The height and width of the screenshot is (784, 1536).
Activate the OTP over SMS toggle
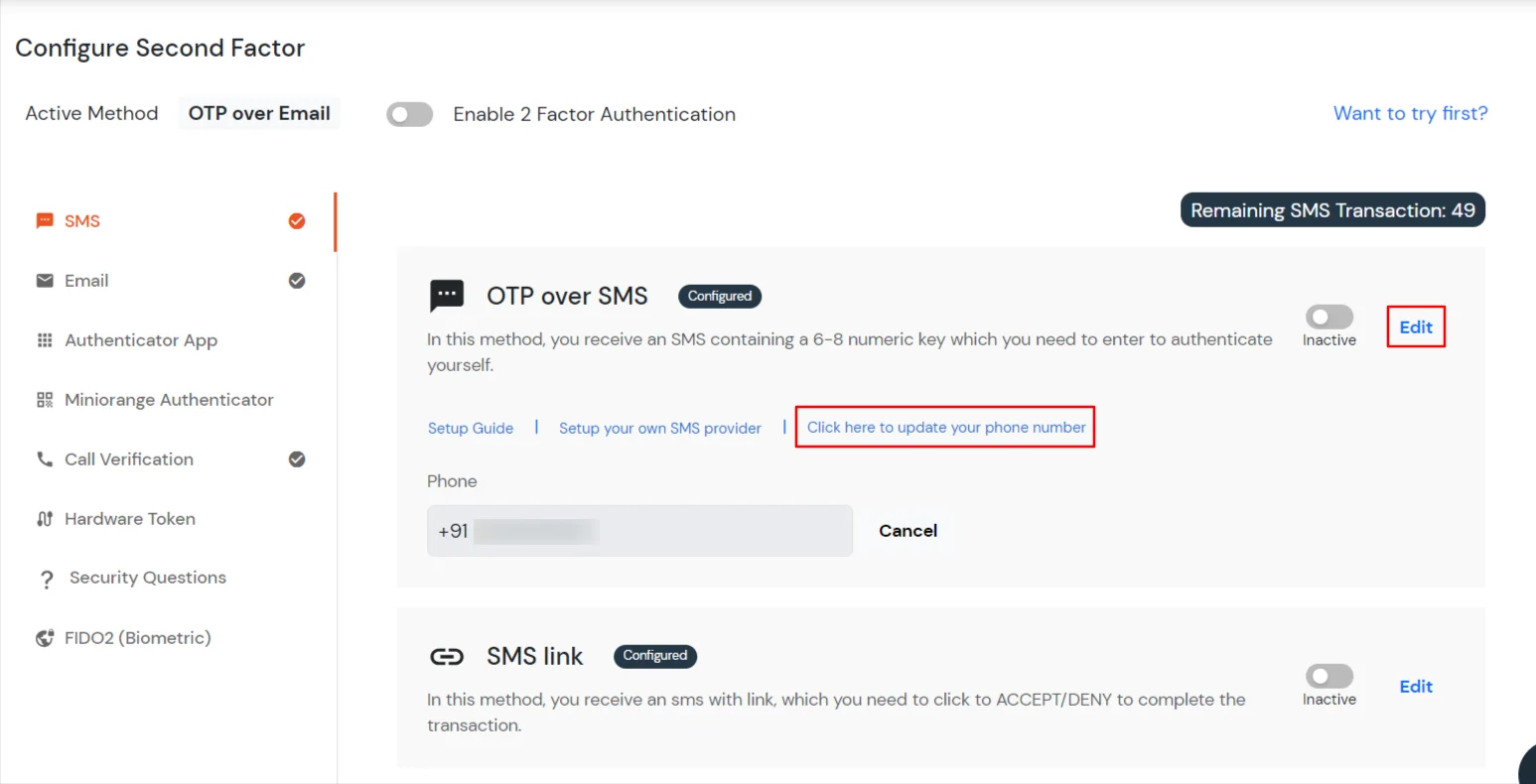pos(1327,316)
